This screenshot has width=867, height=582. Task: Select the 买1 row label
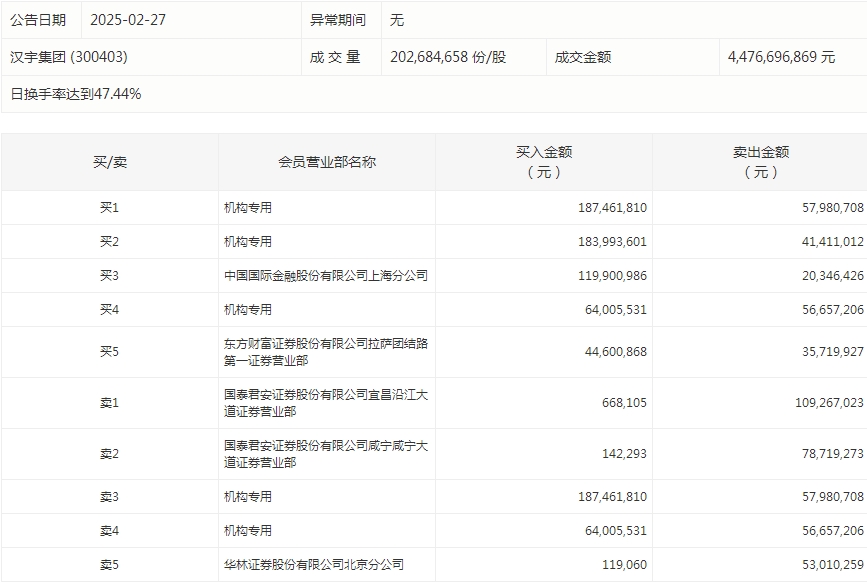point(109,208)
